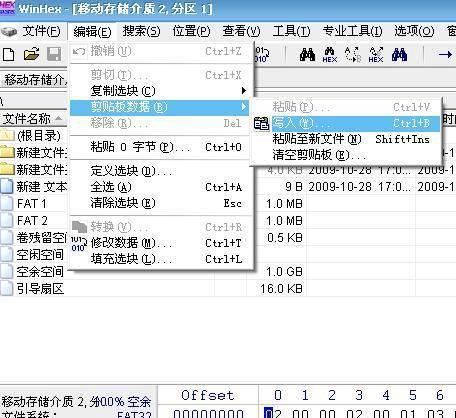456x418 pixels.
Task: Choose 定义选块(D) entry
Action: [x=161, y=171]
